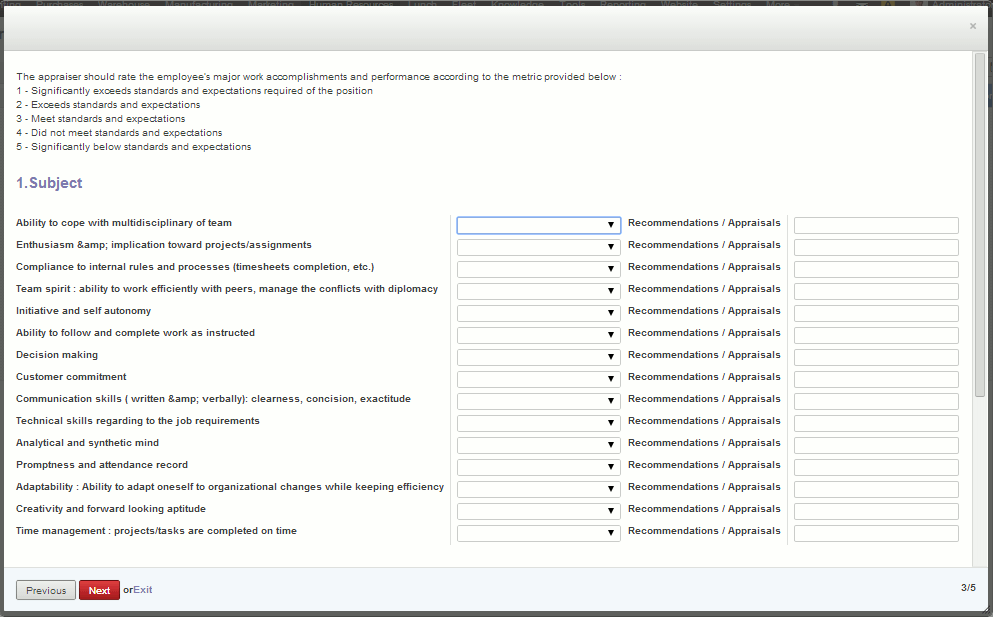The width and height of the screenshot is (993, 617).
Task: Open the Time management rating dropdown
Action: [x=538, y=533]
